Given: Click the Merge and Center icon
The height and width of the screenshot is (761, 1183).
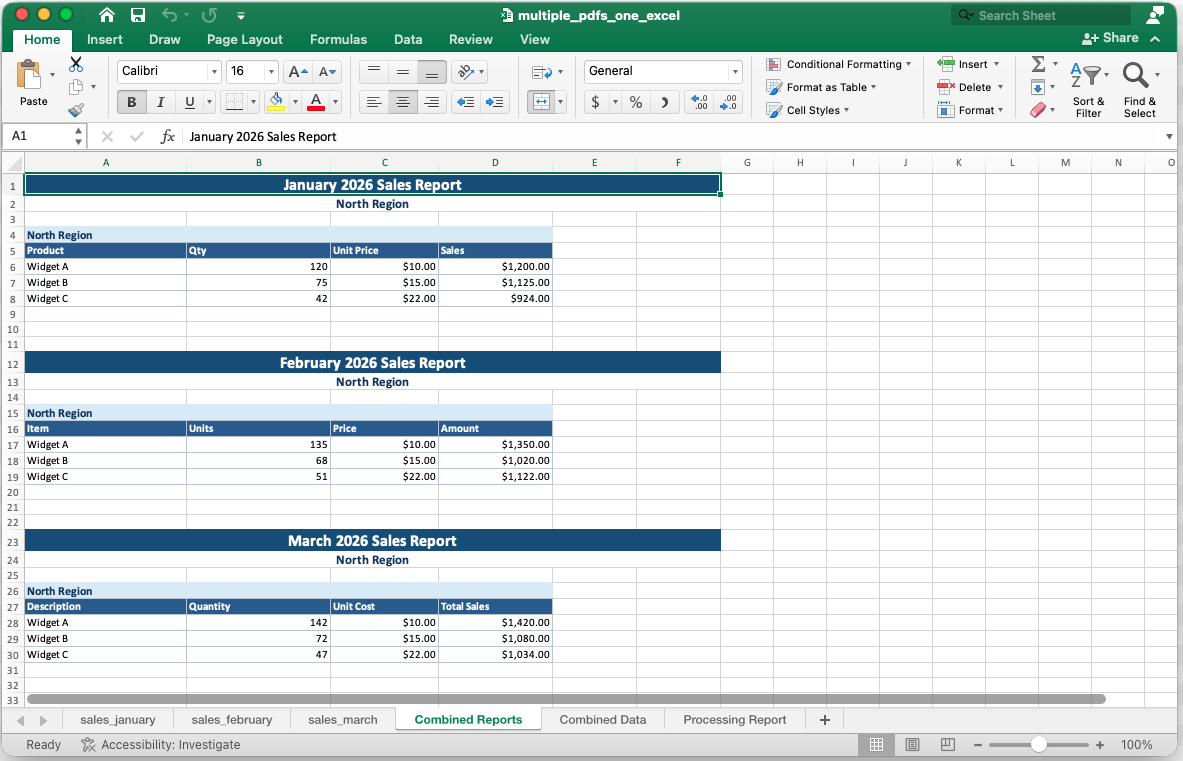Looking at the screenshot, I should coord(541,102).
